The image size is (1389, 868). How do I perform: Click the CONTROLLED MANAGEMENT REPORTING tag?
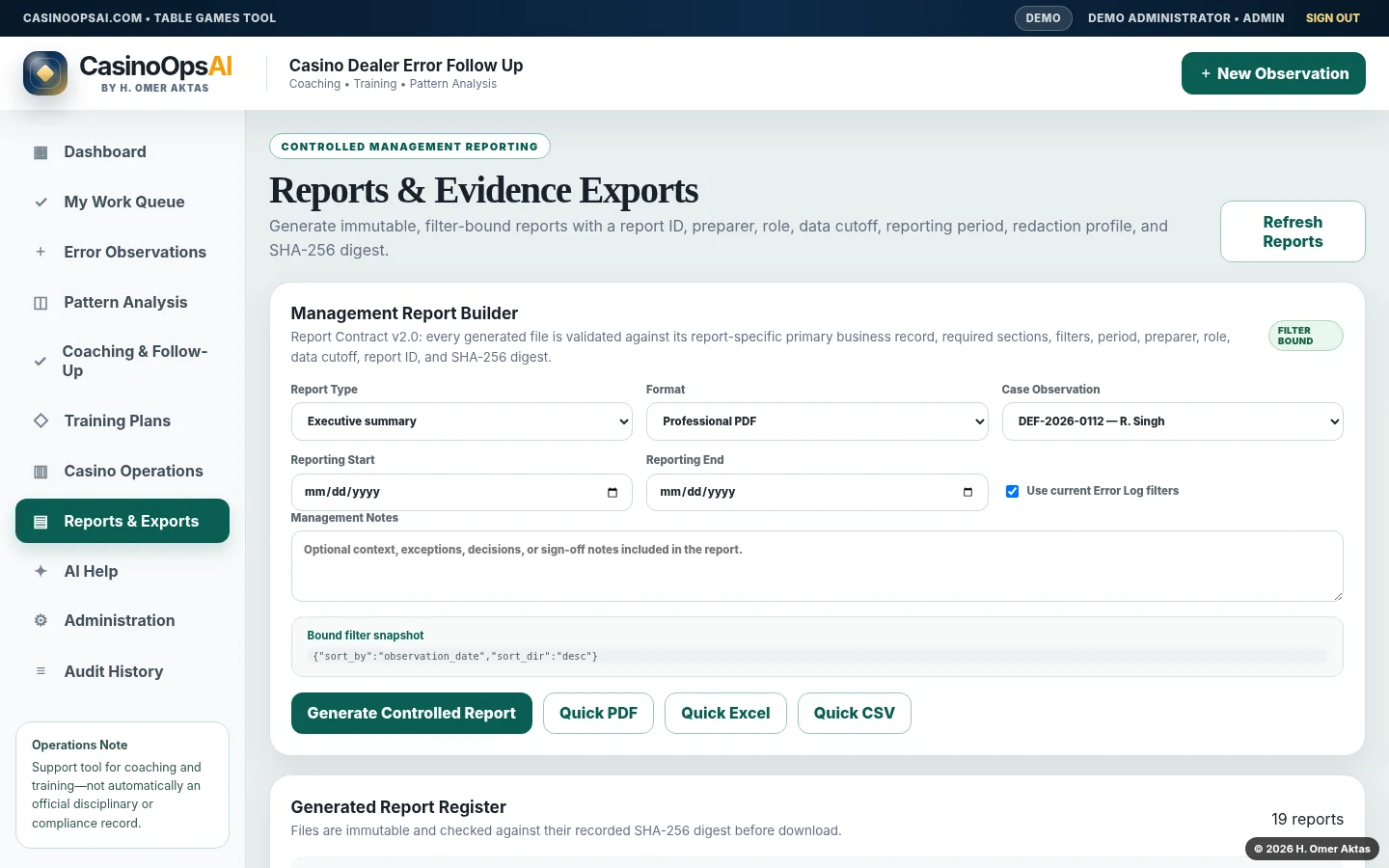click(410, 147)
